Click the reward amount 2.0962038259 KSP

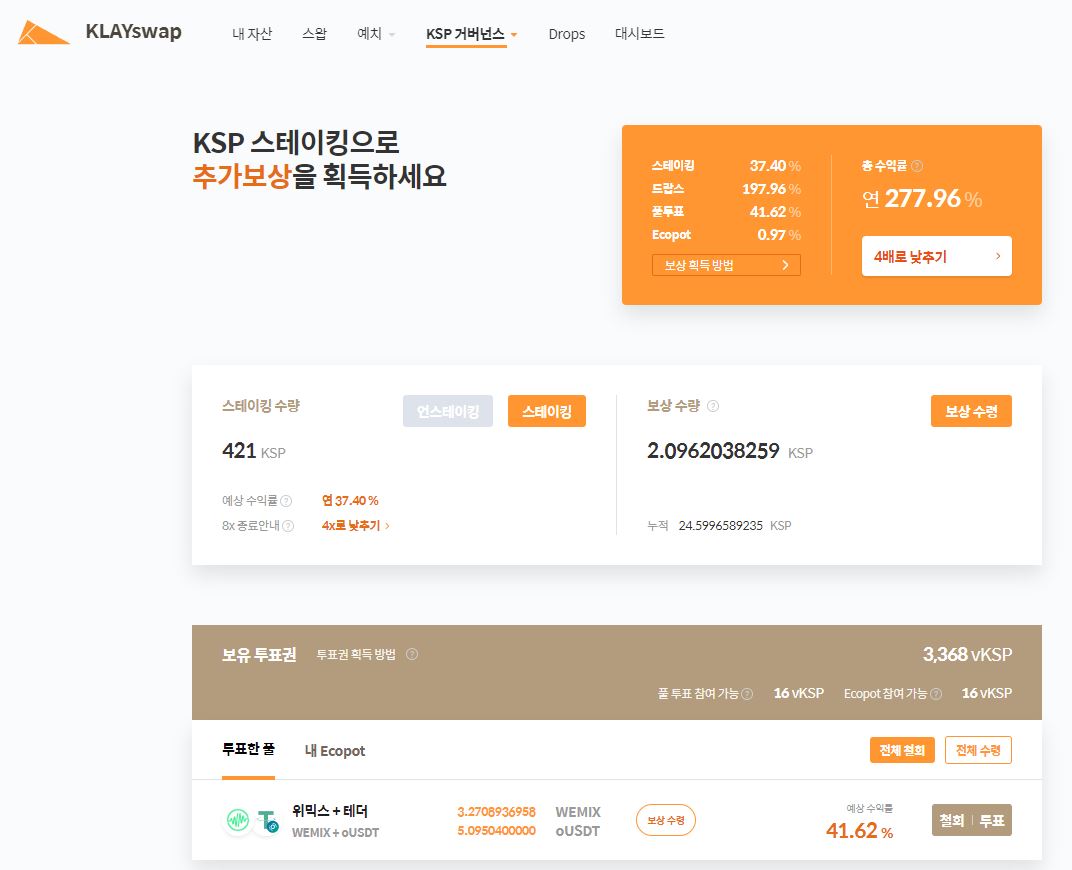point(729,451)
